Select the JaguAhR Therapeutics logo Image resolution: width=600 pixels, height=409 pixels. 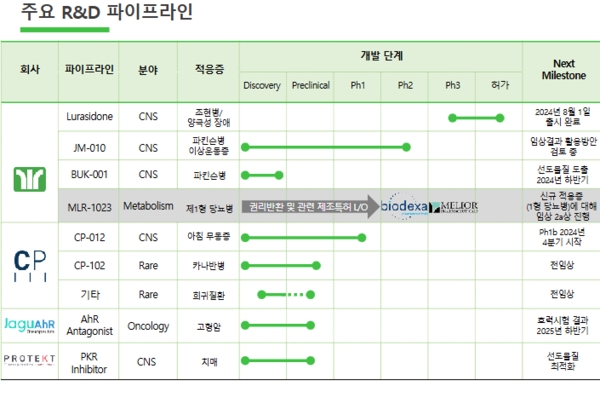pyautogui.click(x=29, y=324)
